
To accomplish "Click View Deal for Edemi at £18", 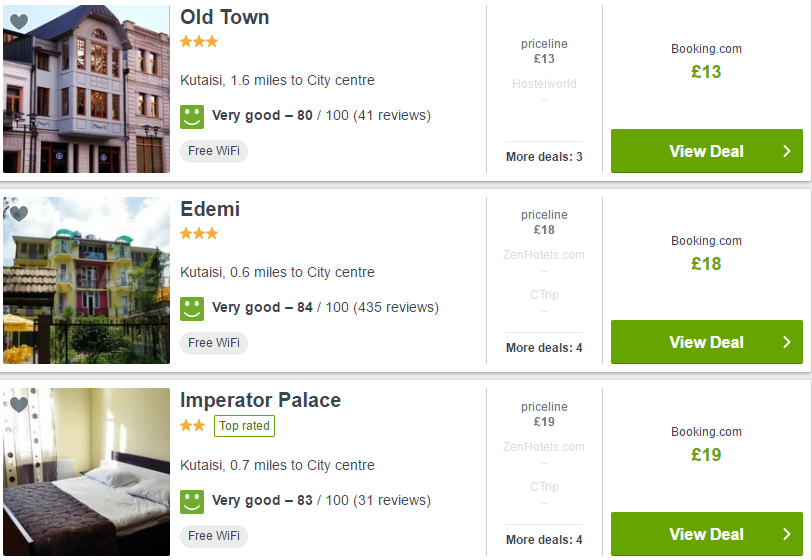I will tap(707, 342).
